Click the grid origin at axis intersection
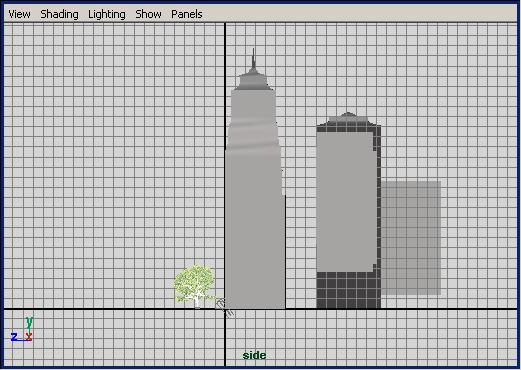 coord(225,309)
